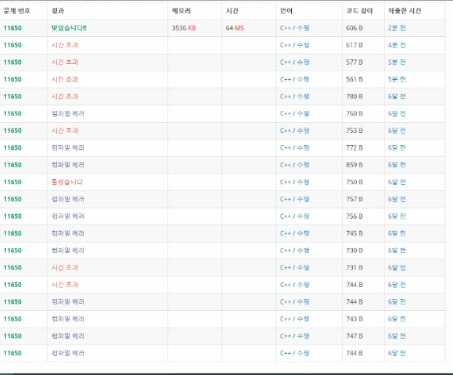453x375 pixels.
Task: Click 수정 edit link in the 743 B row
Action: [303, 319]
